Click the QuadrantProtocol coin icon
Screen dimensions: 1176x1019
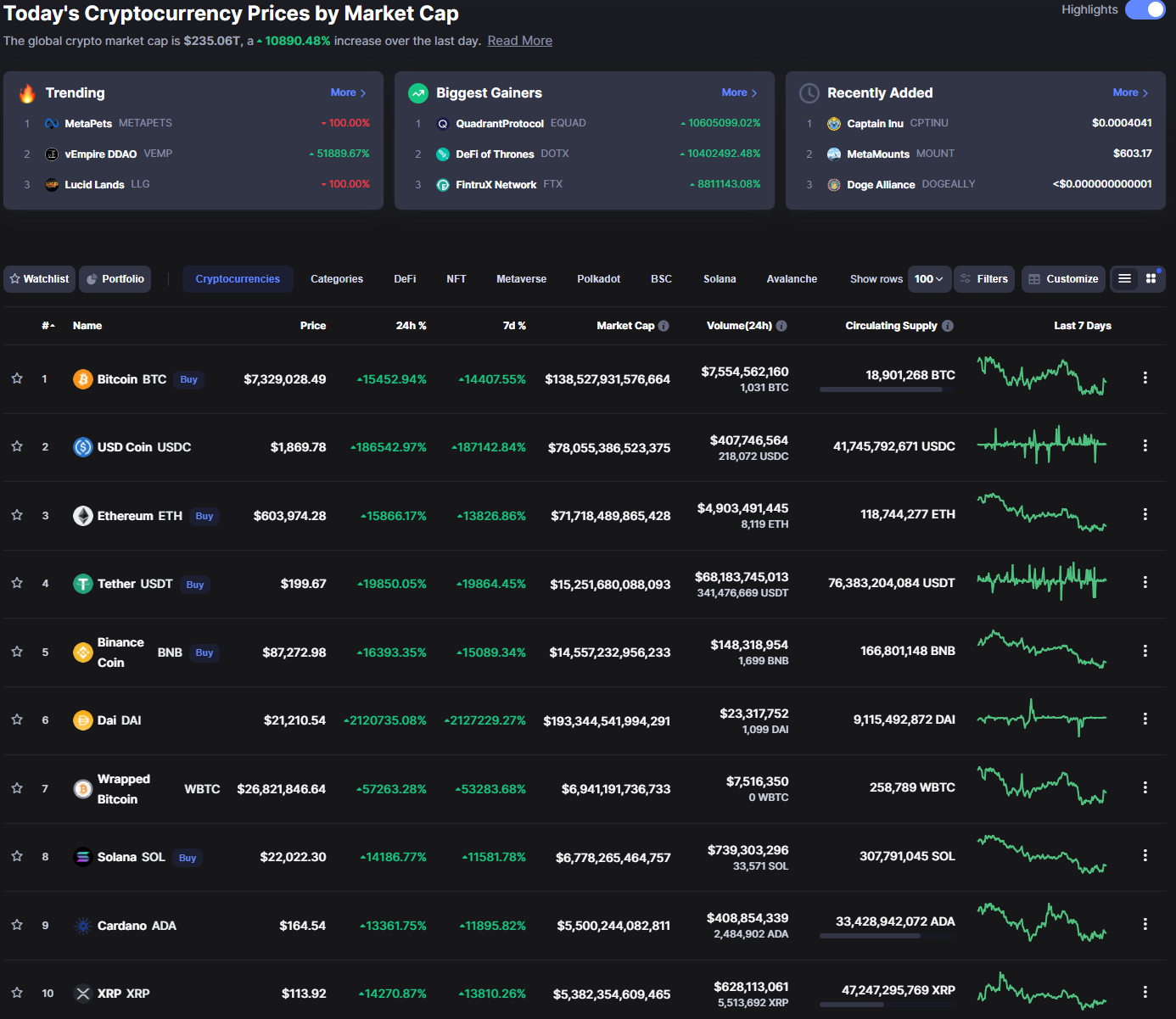click(443, 123)
